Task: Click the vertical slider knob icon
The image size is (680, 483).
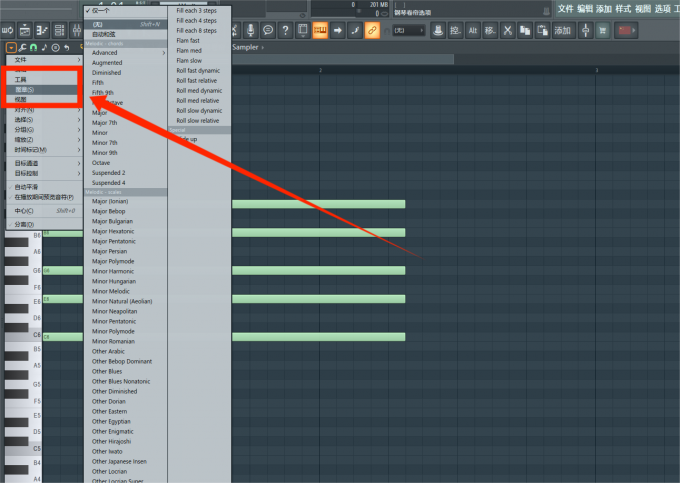Action: click(x=585, y=30)
